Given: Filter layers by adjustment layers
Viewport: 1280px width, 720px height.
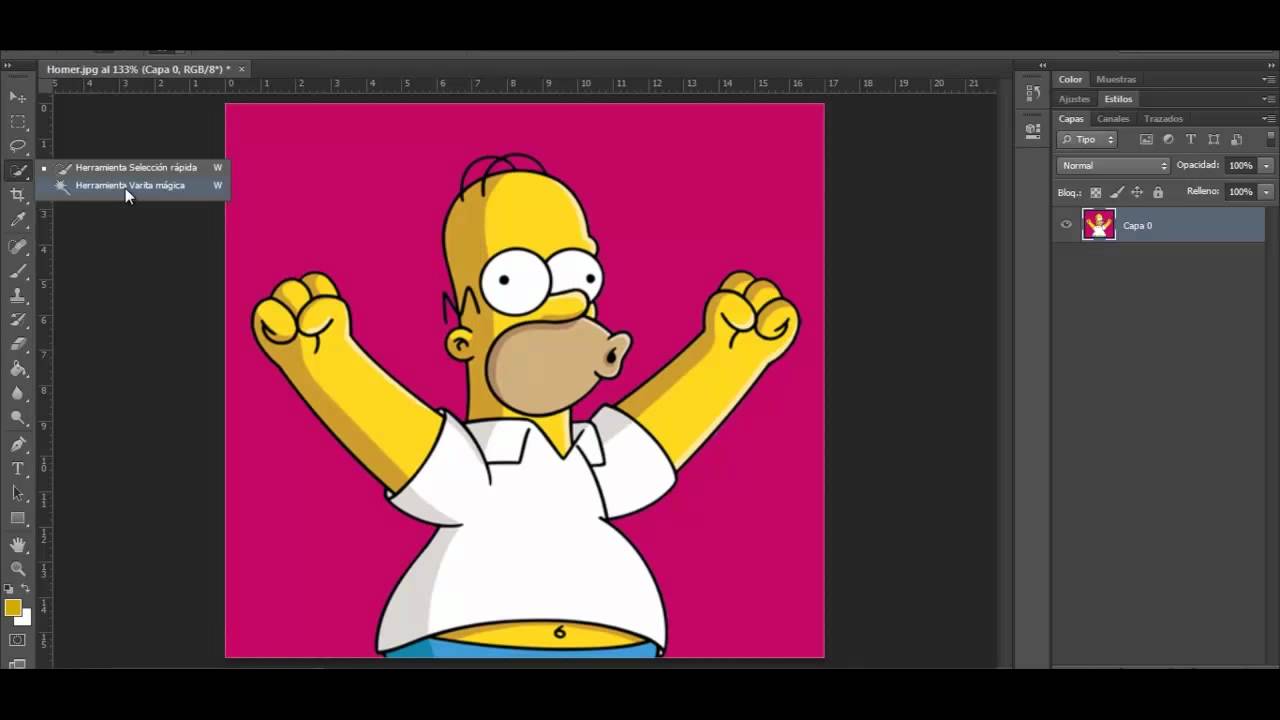Looking at the screenshot, I should point(1168,140).
